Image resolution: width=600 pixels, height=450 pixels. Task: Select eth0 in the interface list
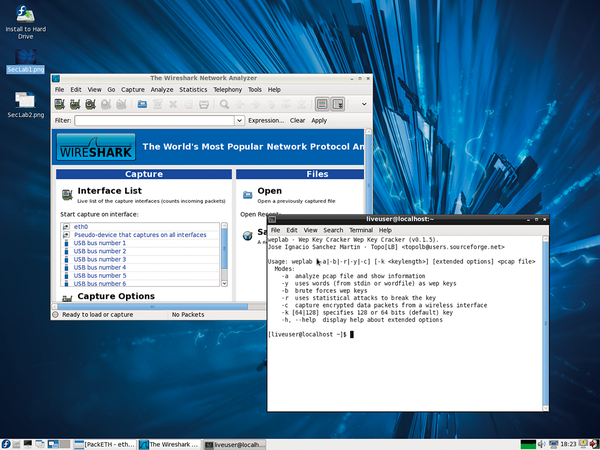(81, 227)
